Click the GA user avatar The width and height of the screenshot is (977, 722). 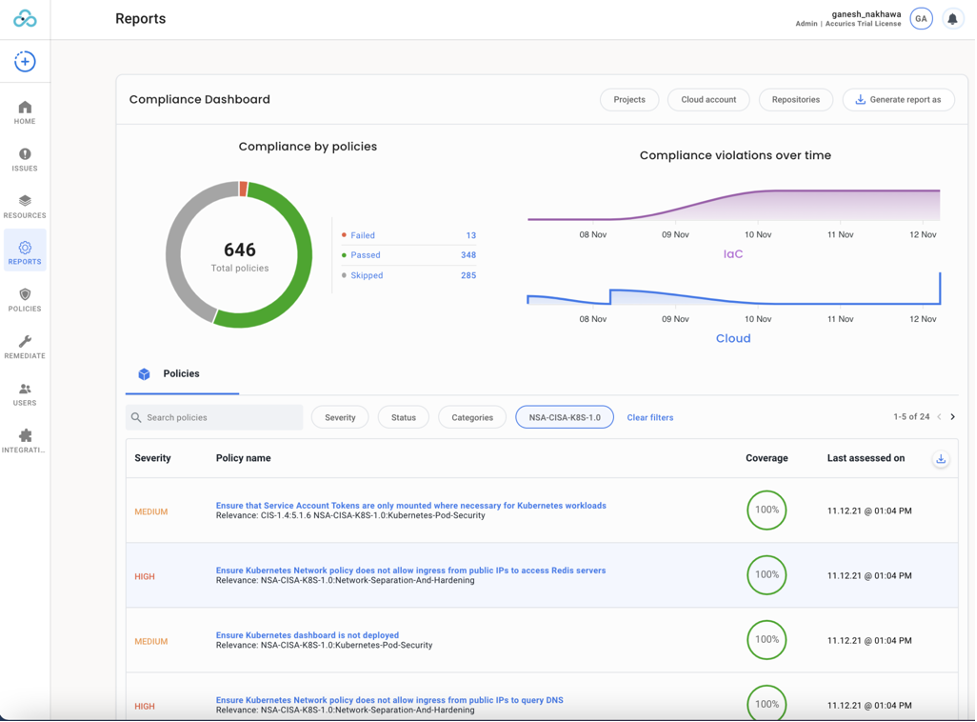[x=921, y=19]
